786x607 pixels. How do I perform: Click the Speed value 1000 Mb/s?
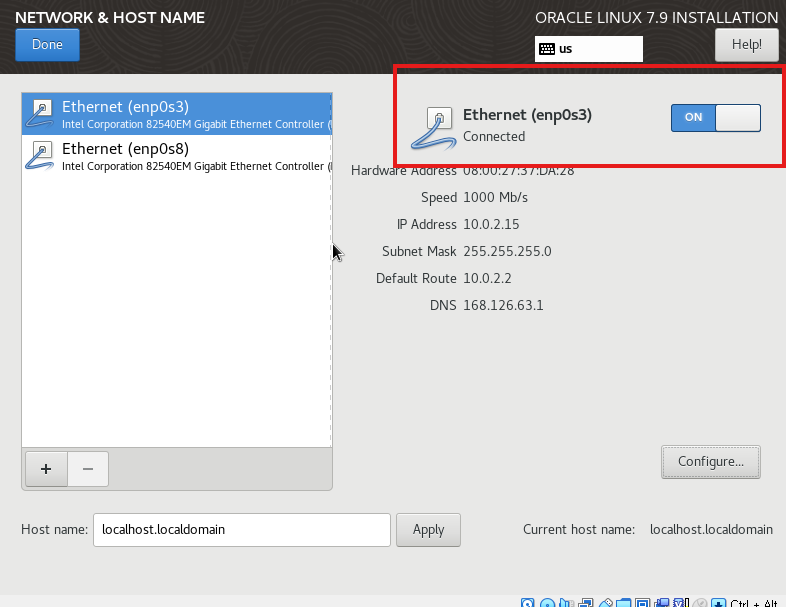click(495, 197)
